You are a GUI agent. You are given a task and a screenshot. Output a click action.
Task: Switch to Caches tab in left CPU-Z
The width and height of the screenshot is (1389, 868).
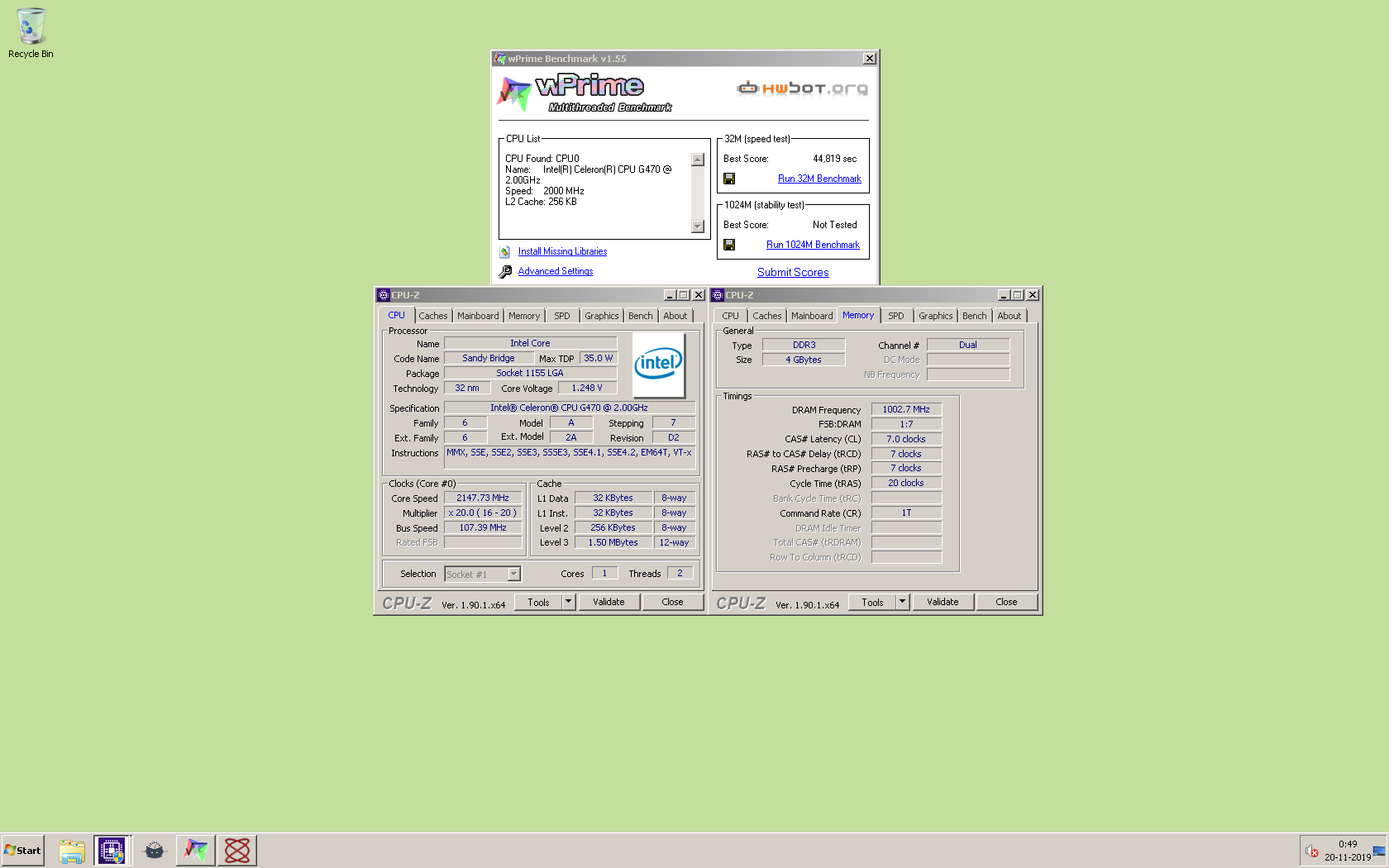click(432, 316)
